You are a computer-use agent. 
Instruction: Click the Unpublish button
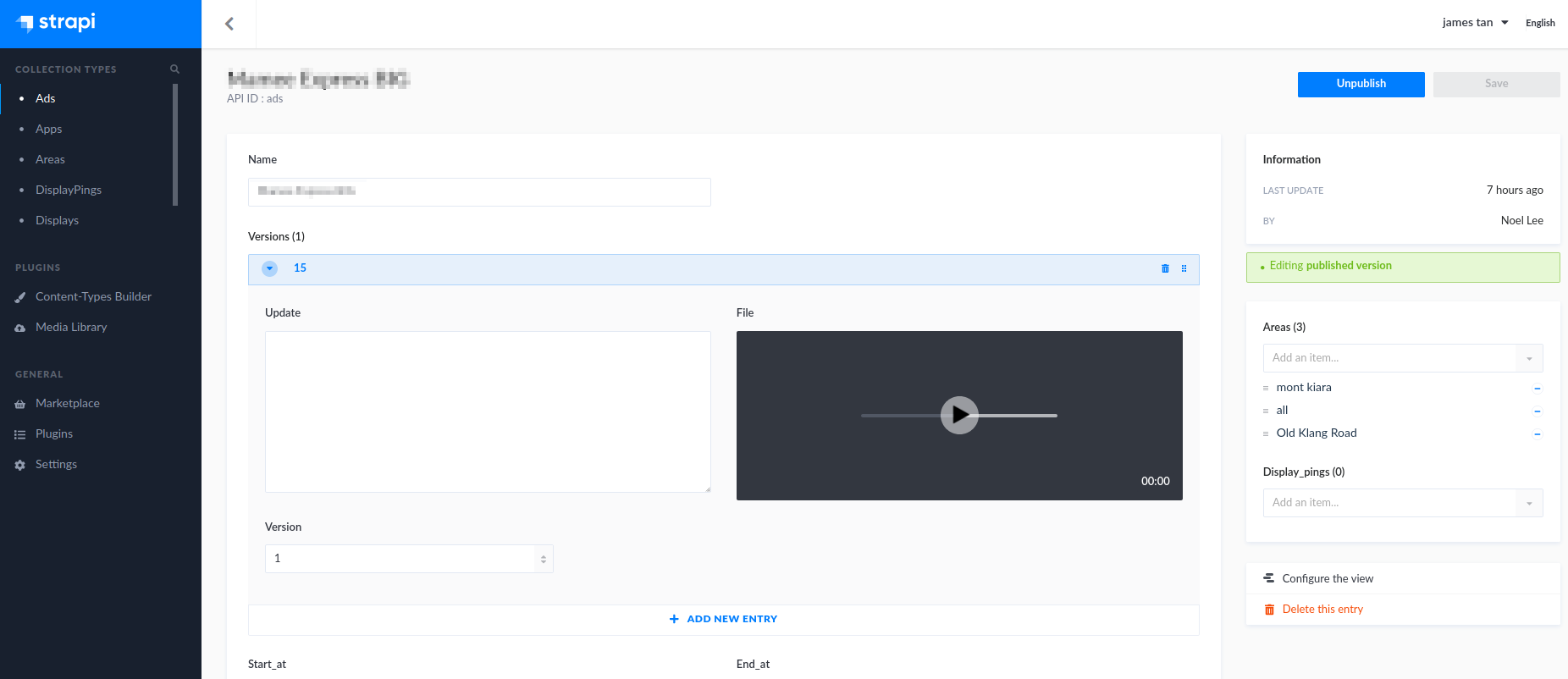(x=1361, y=84)
